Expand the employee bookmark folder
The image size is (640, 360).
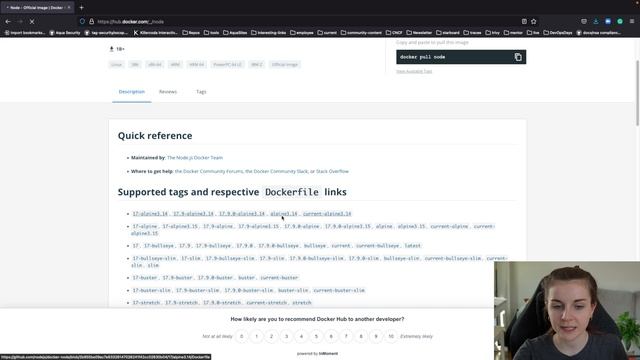coord(302,33)
